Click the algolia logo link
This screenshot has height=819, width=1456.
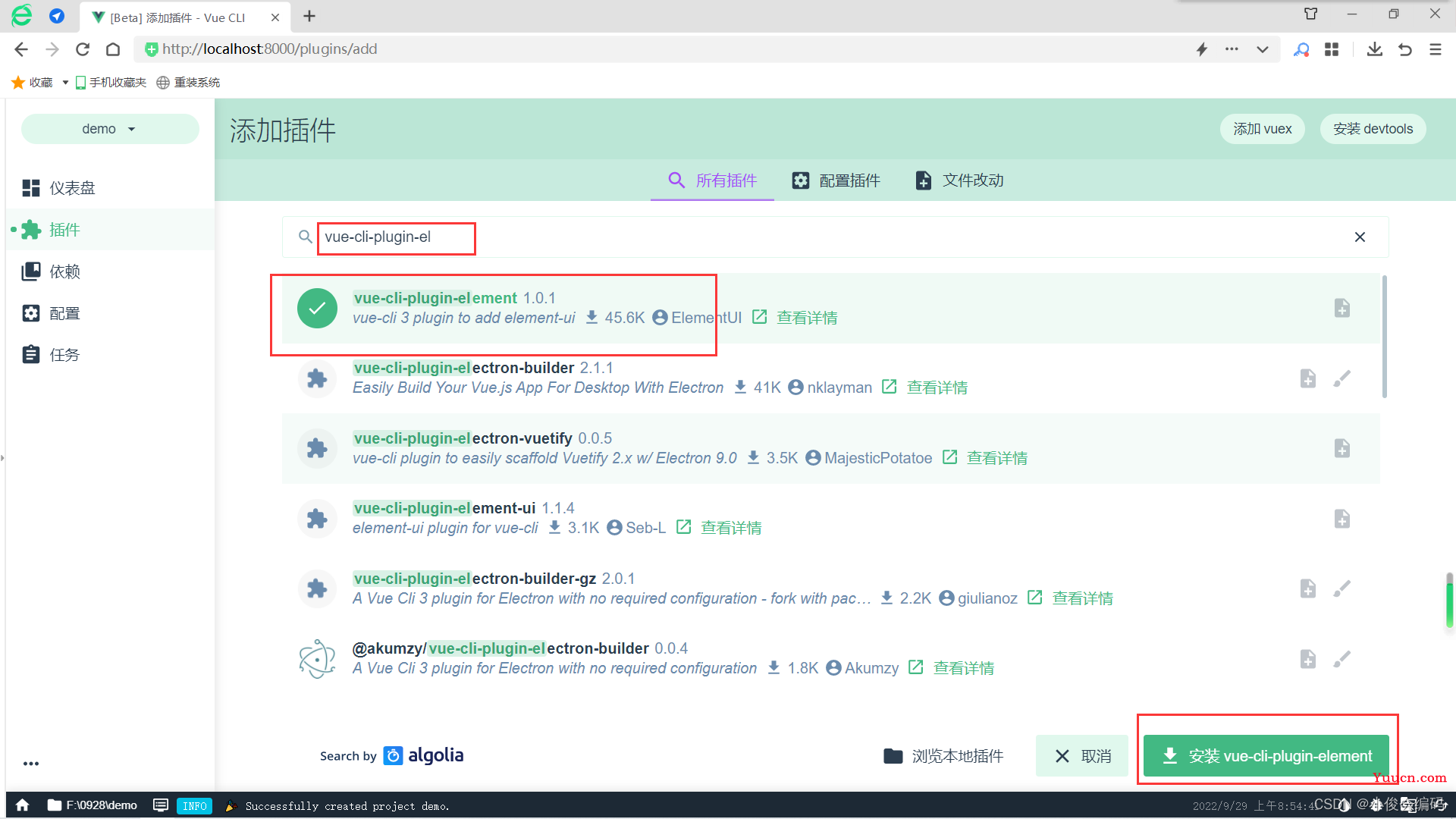pyautogui.click(x=424, y=755)
